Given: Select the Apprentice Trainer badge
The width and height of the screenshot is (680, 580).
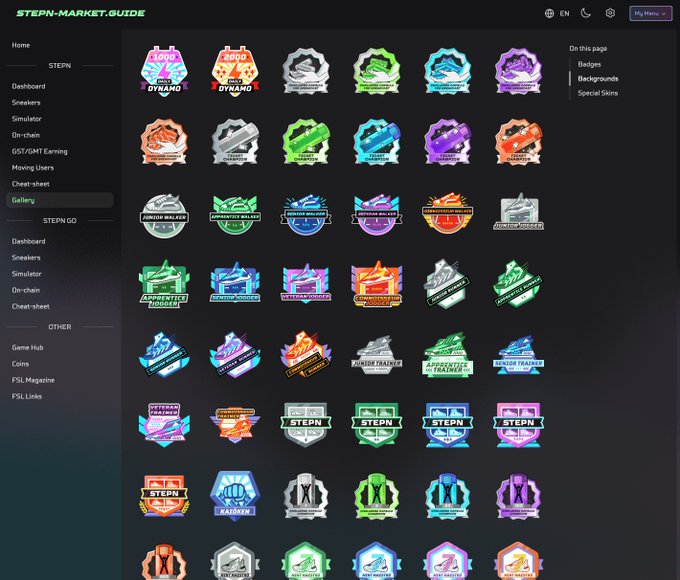Looking at the screenshot, I should 448,355.
